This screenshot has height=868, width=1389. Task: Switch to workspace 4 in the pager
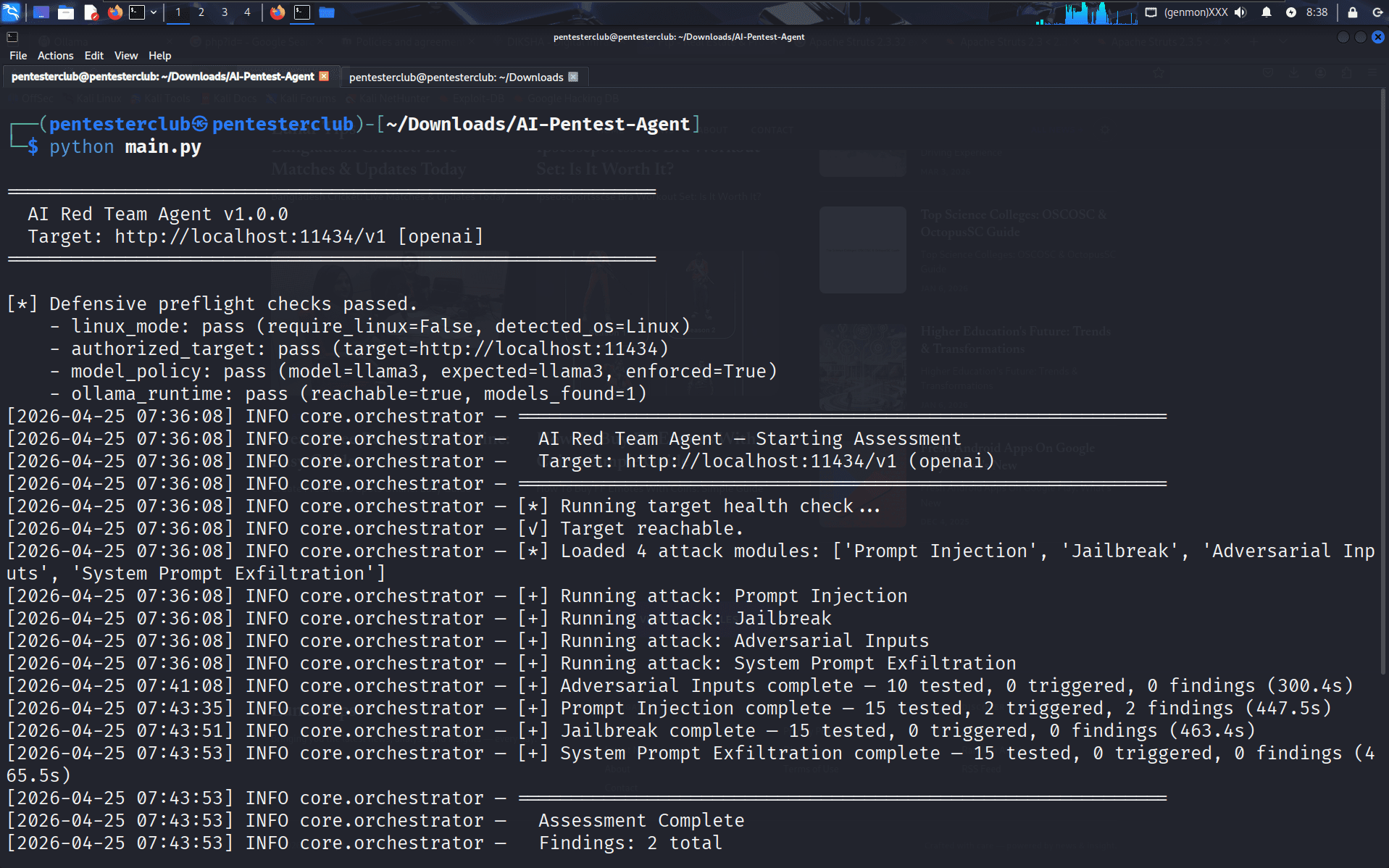(247, 12)
